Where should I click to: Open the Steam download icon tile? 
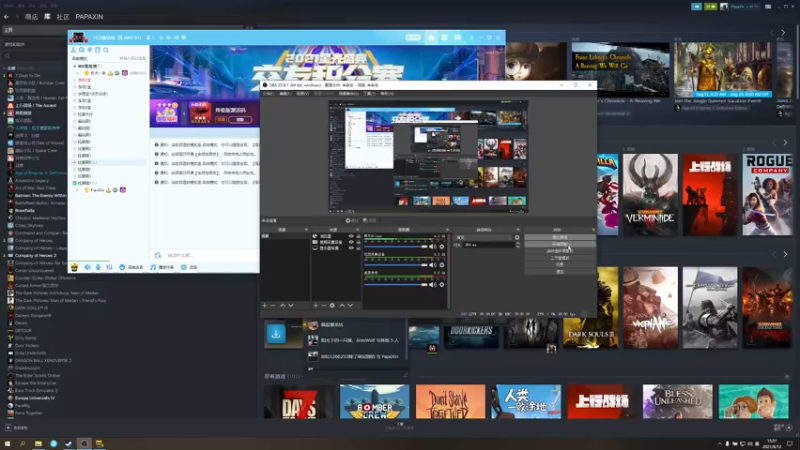[x=276, y=334]
